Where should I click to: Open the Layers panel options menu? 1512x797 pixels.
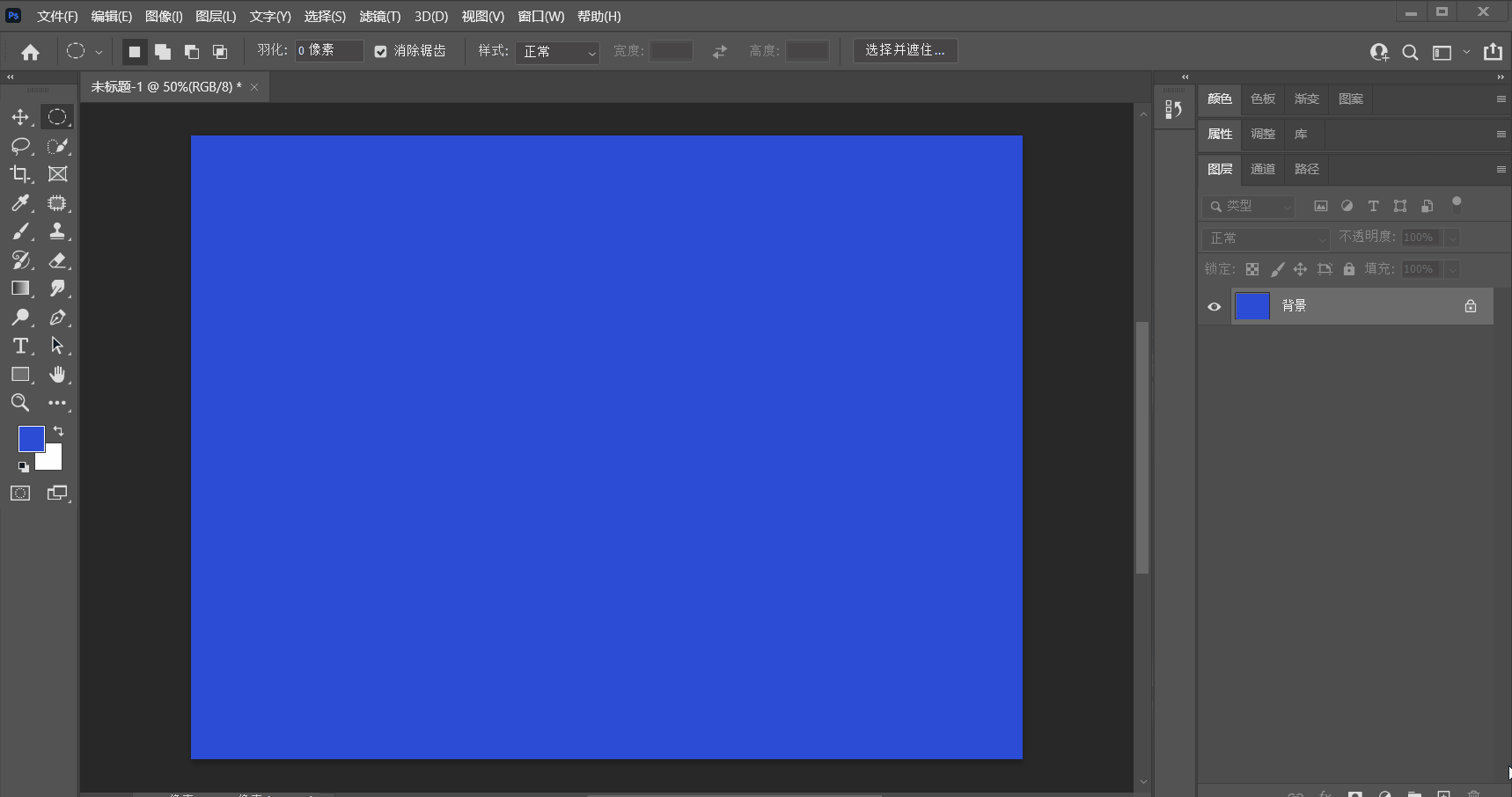tap(1501, 169)
